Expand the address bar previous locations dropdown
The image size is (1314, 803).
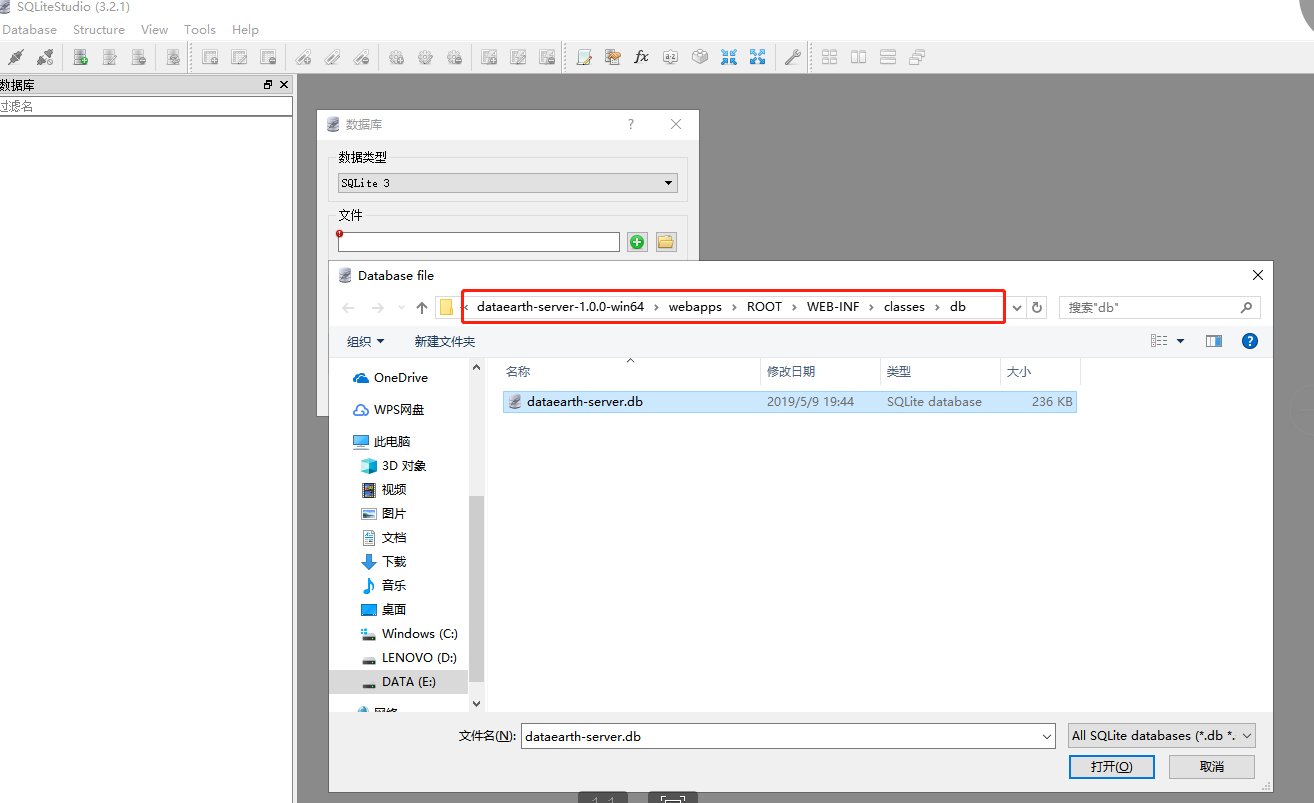click(x=1018, y=308)
